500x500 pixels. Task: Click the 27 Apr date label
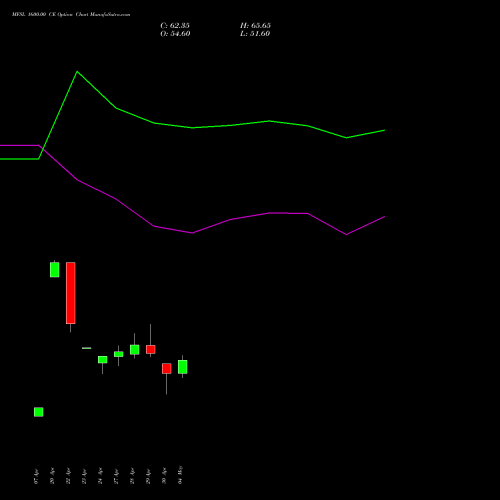click(116, 476)
